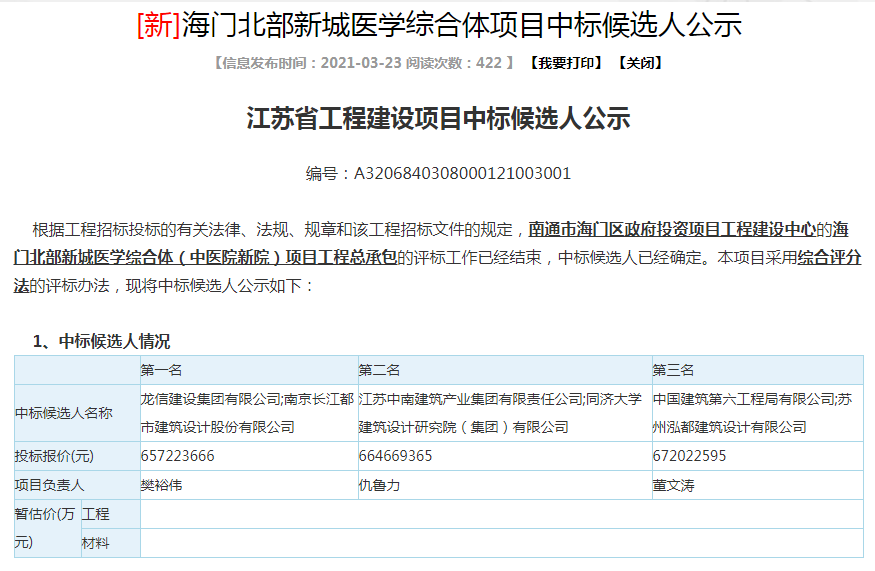Click underlined 南通市海门区政府投资项目工程建设中心 text
Viewport: 875px width, 571px height.
click(x=672, y=229)
